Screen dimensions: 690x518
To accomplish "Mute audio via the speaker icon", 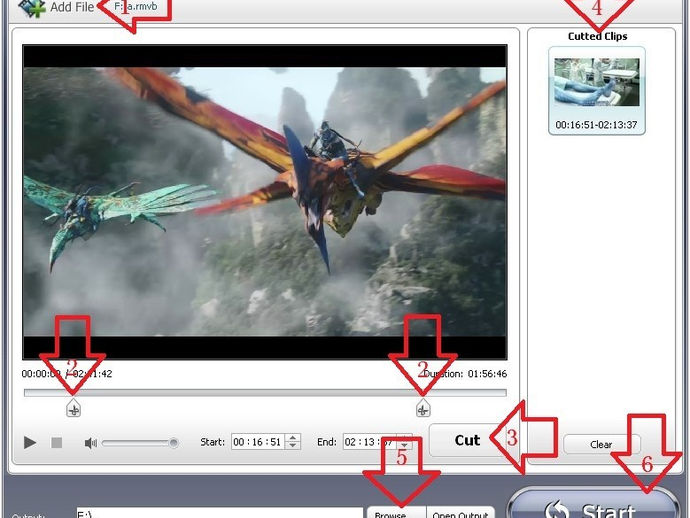I will [91, 443].
